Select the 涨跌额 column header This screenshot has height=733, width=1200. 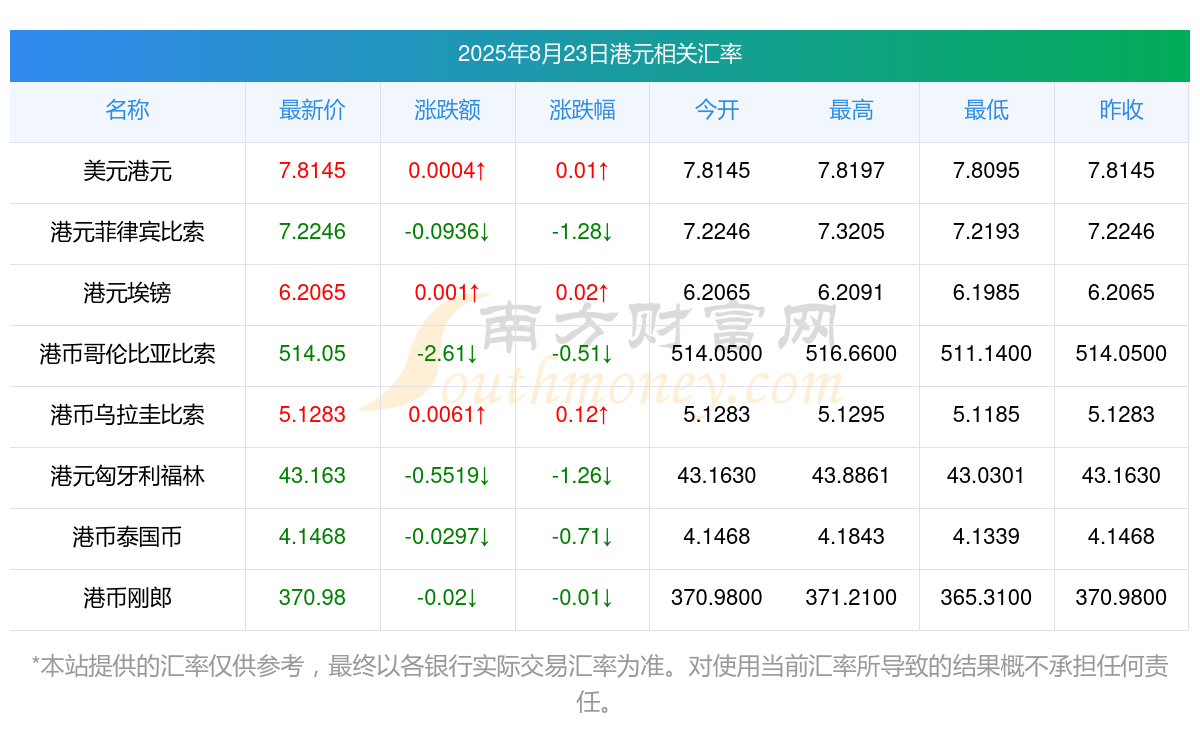447,110
